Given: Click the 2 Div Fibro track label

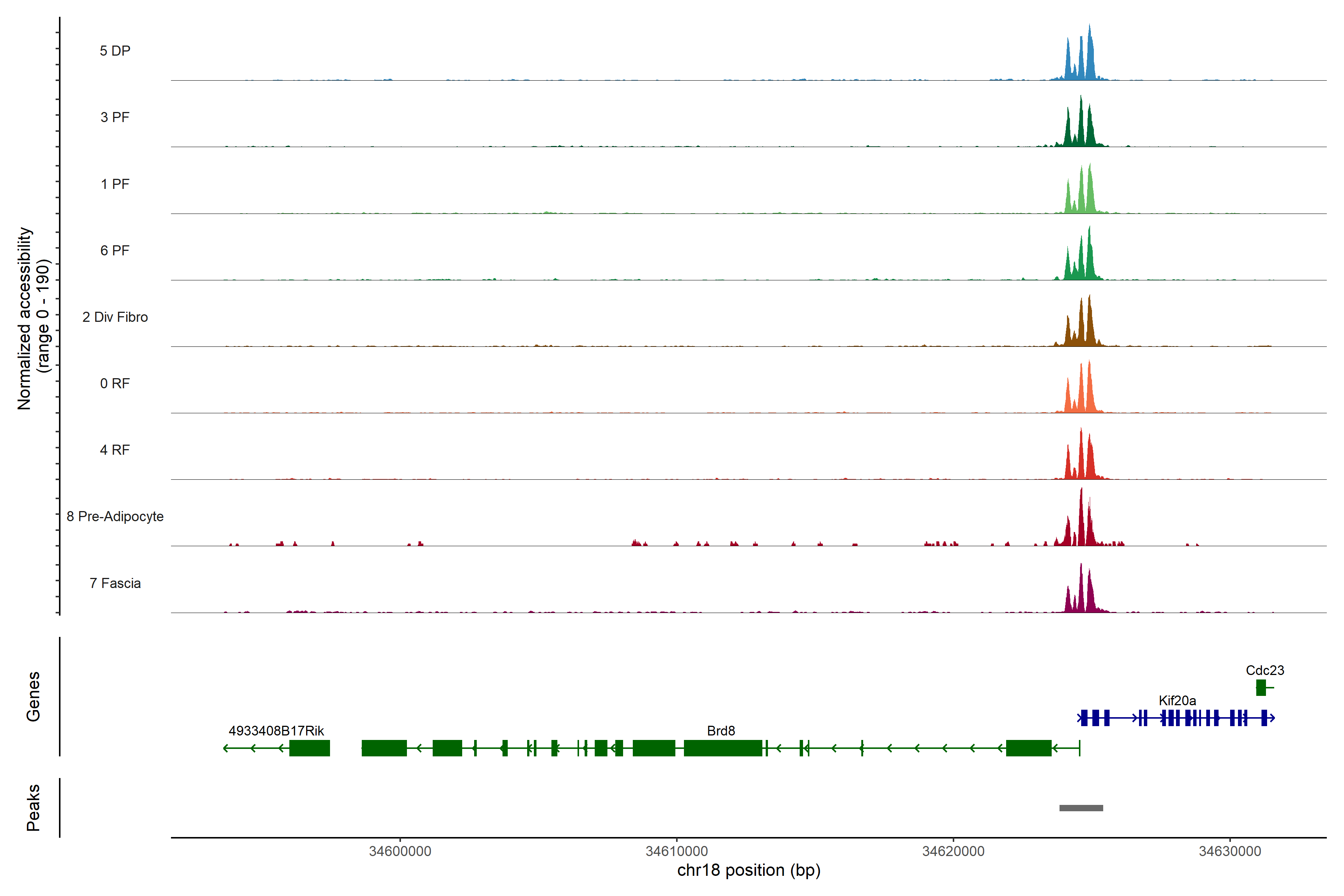Looking at the screenshot, I should 115,317.
